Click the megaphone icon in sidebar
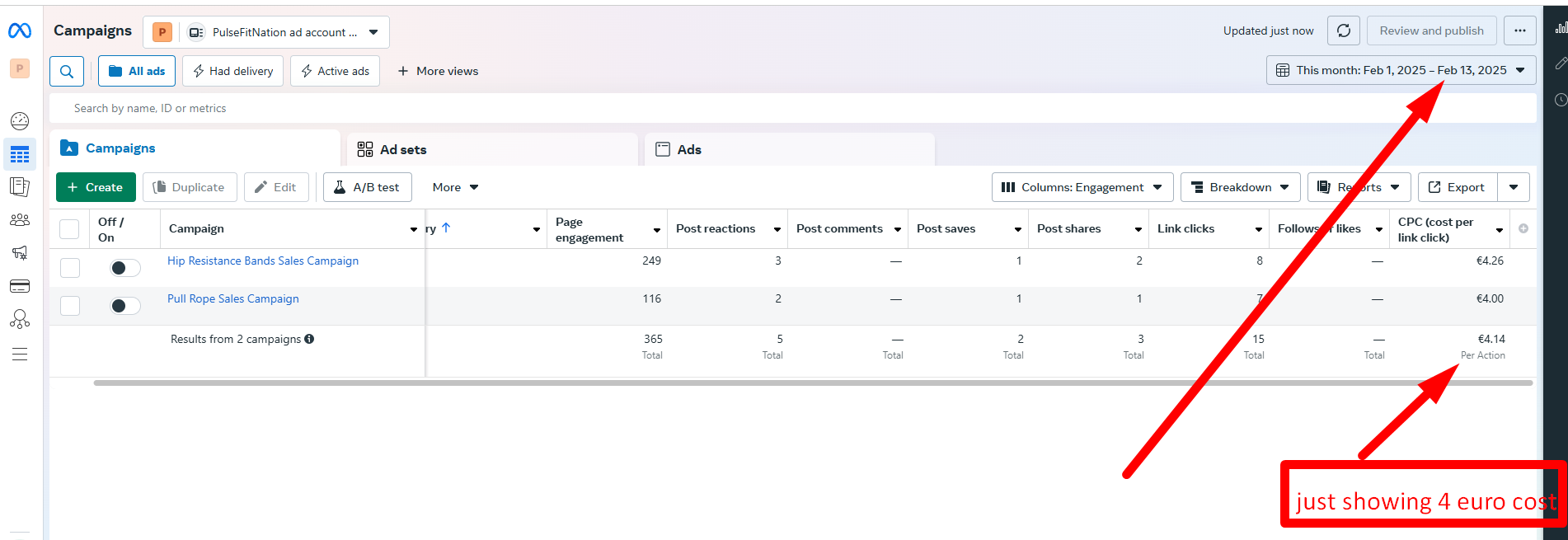1568x540 pixels. 20,253
